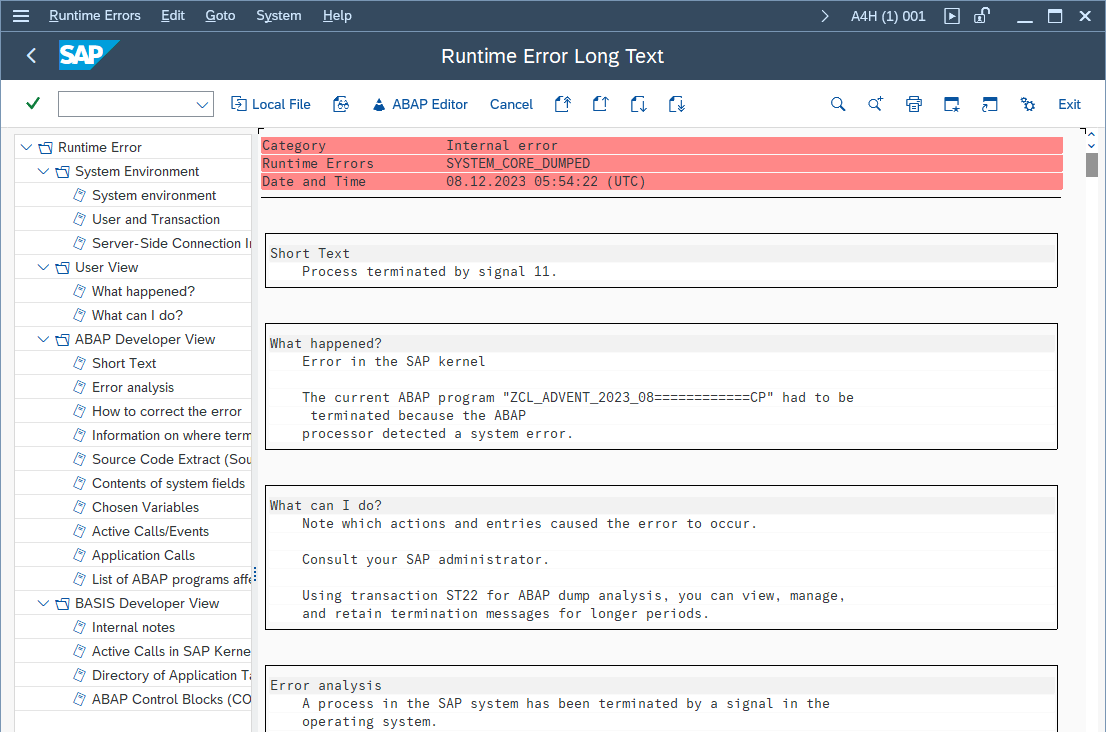Select the 'Chosen Variables' tree item
The width and height of the screenshot is (1106, 732).
point(145,507)
